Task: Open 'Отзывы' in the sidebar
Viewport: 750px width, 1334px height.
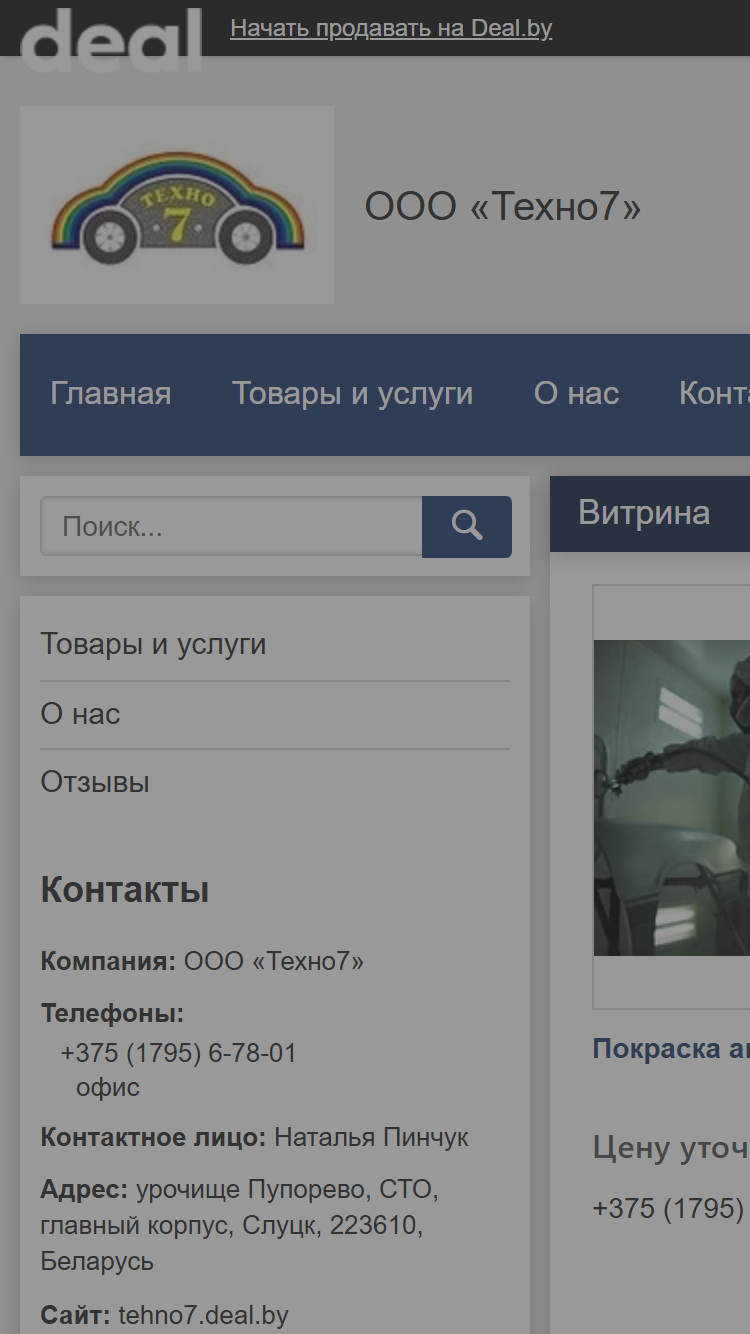Action: click(x=95, y=782)
